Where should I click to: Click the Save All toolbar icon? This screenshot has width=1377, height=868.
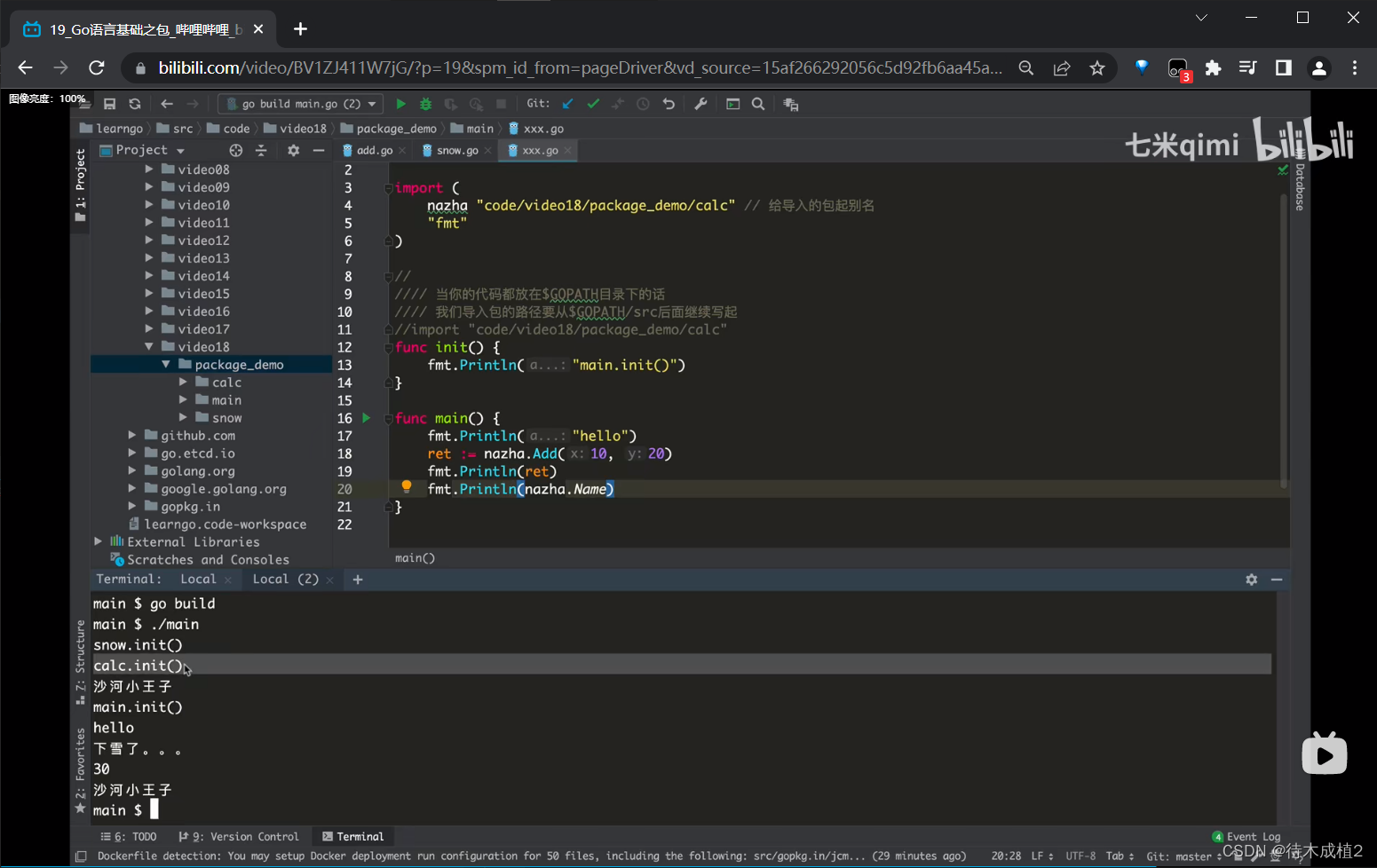[x=110, y=104]
